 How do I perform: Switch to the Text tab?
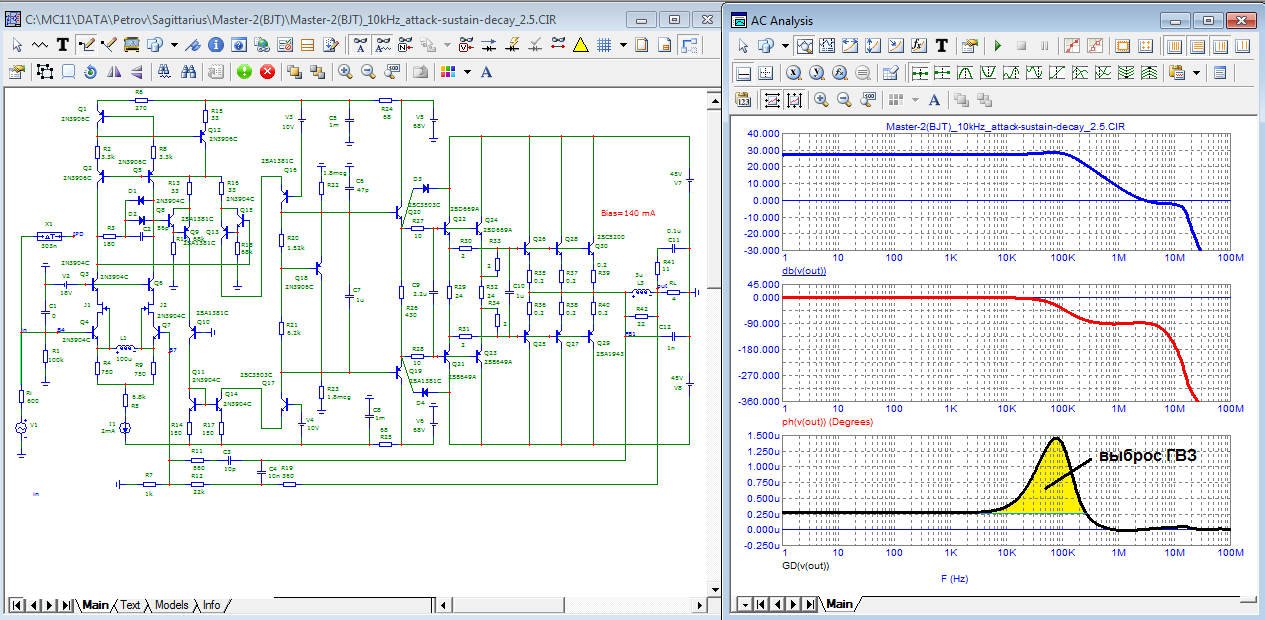[x=130, y=605]
